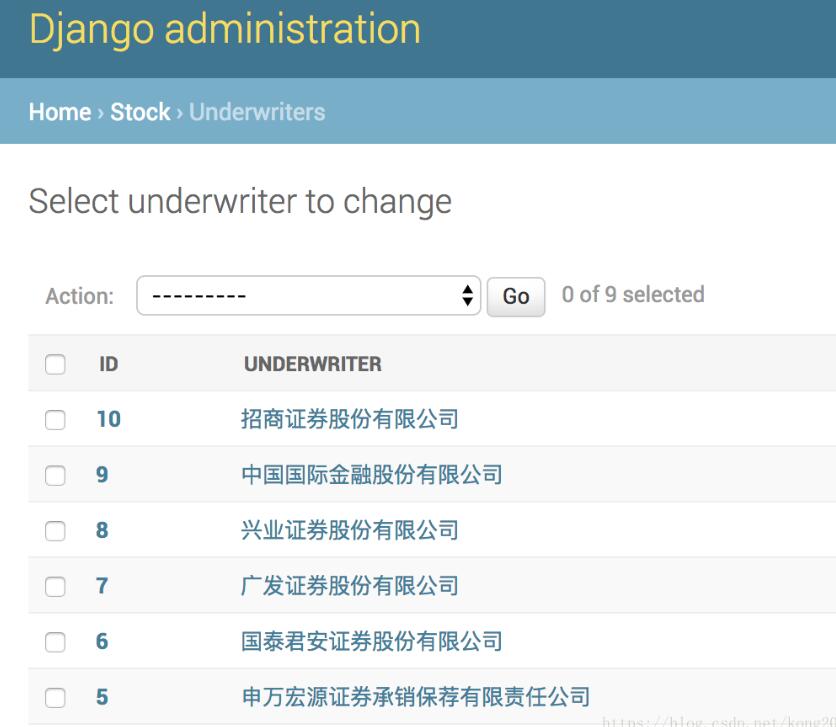836x727 pixels.
Task: Click the Django administration site header
Action: (x=224, y=29)
